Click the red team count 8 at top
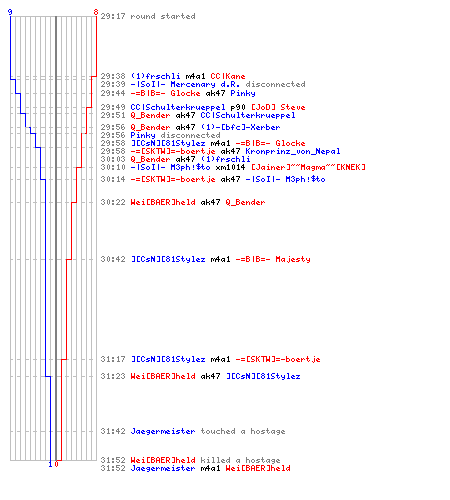The width and height of the screenshot is (450, 500). [96, 12]
